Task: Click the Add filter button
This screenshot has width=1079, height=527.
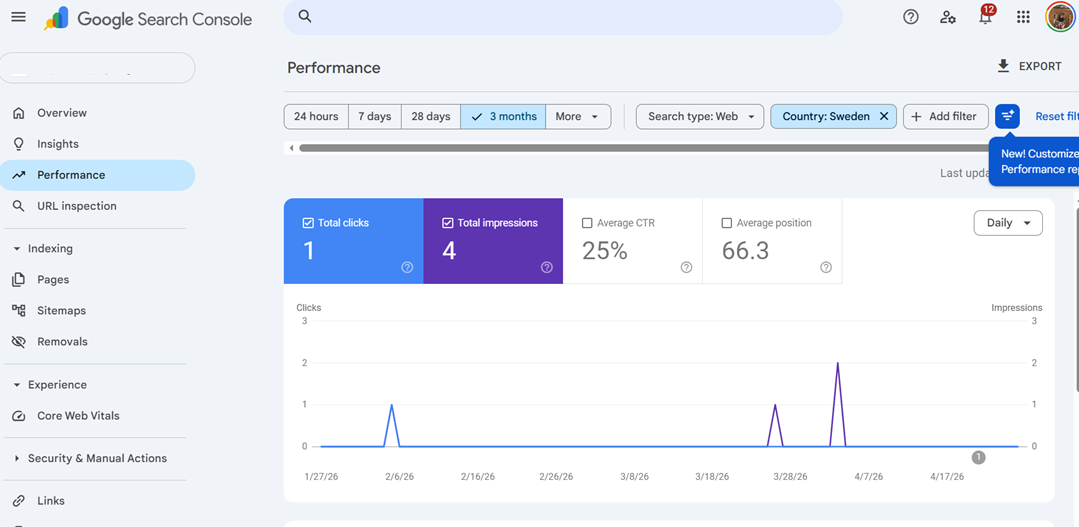Action: tap(946, 116)
